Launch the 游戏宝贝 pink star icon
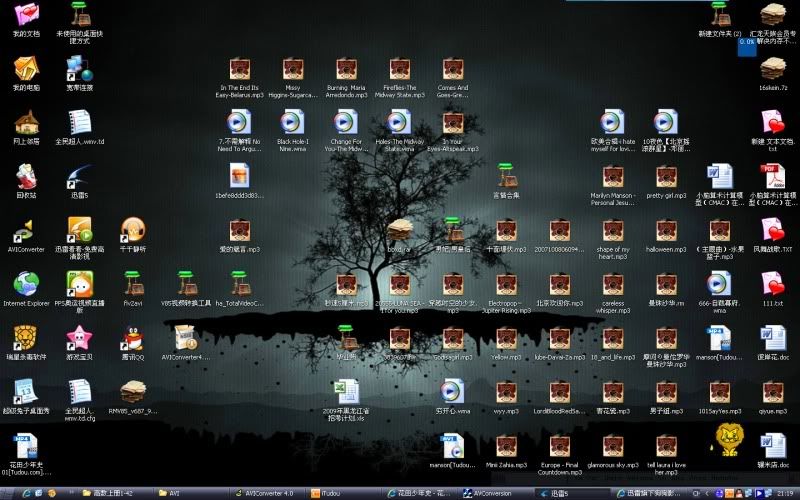Screen dimensions: 800x500 pyautogui.click(x=80, y=338)
